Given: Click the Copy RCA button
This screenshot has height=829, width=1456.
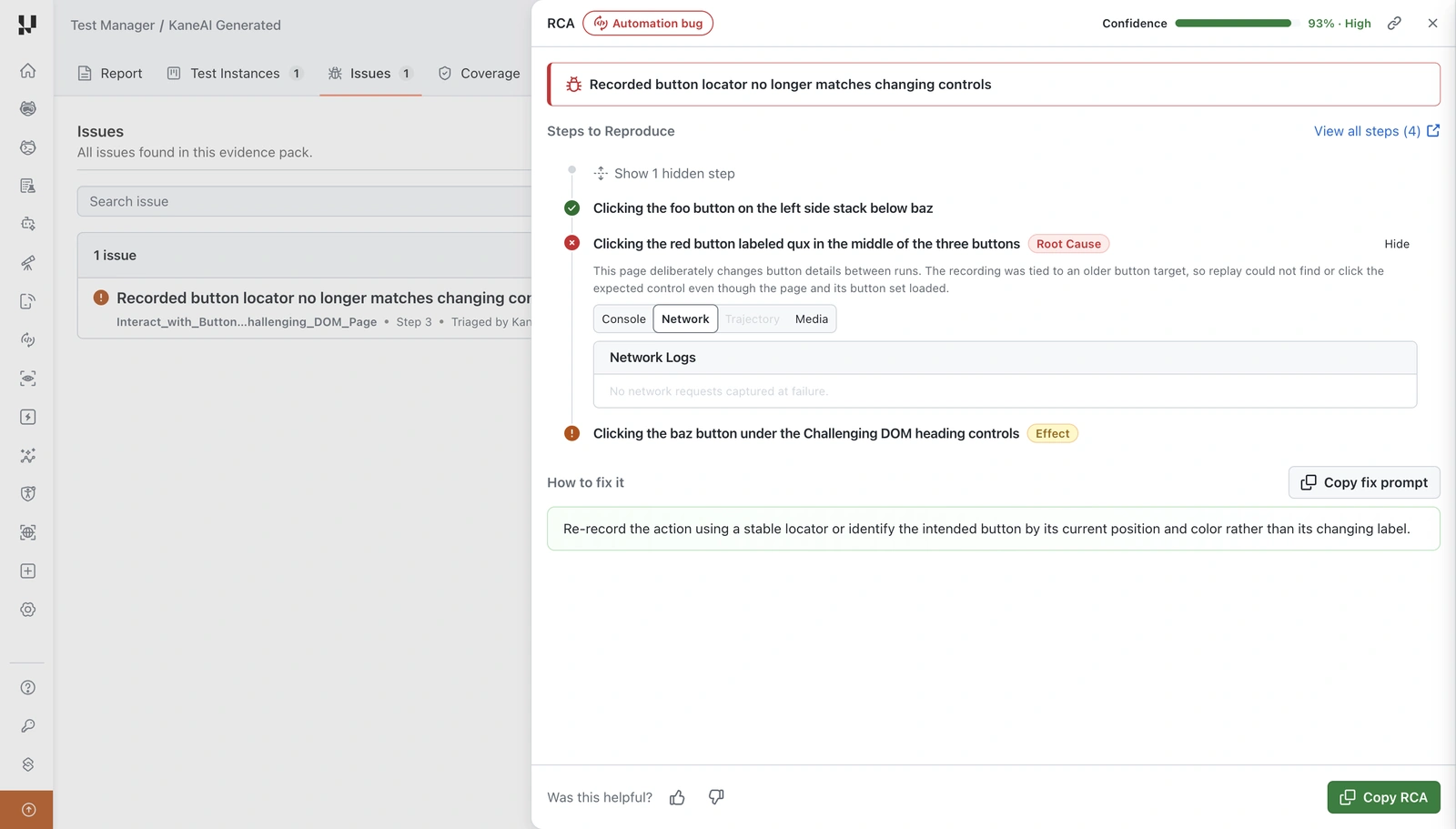Looking at the screenshot, I should point(1383,797).
